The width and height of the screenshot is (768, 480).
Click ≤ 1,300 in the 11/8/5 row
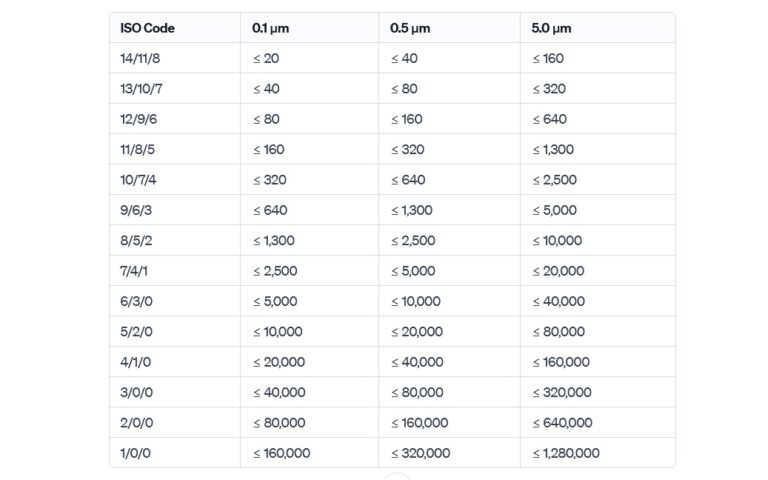[553, 149]
